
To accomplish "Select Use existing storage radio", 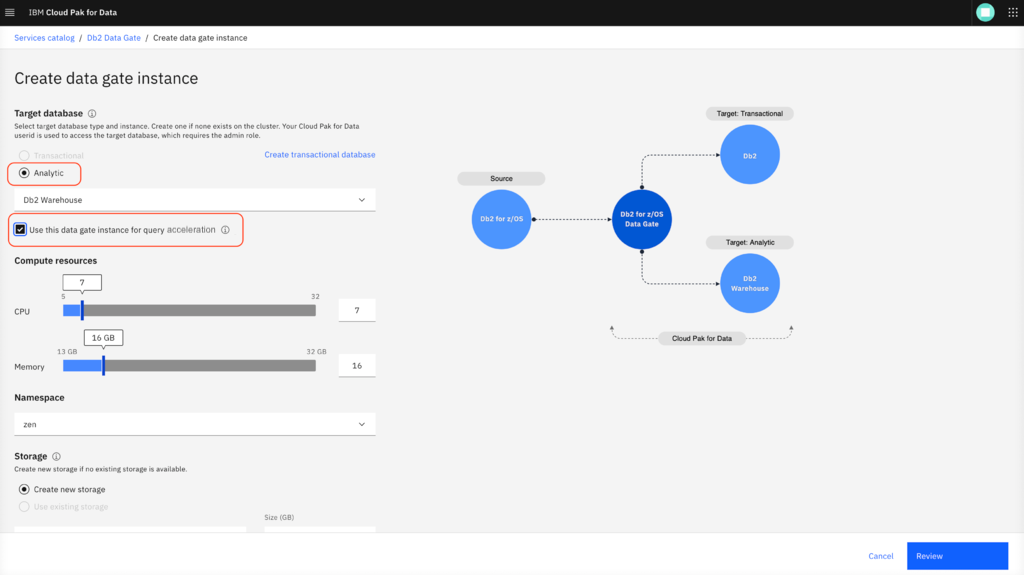I will pyautogui.click(x=24, y=507).
